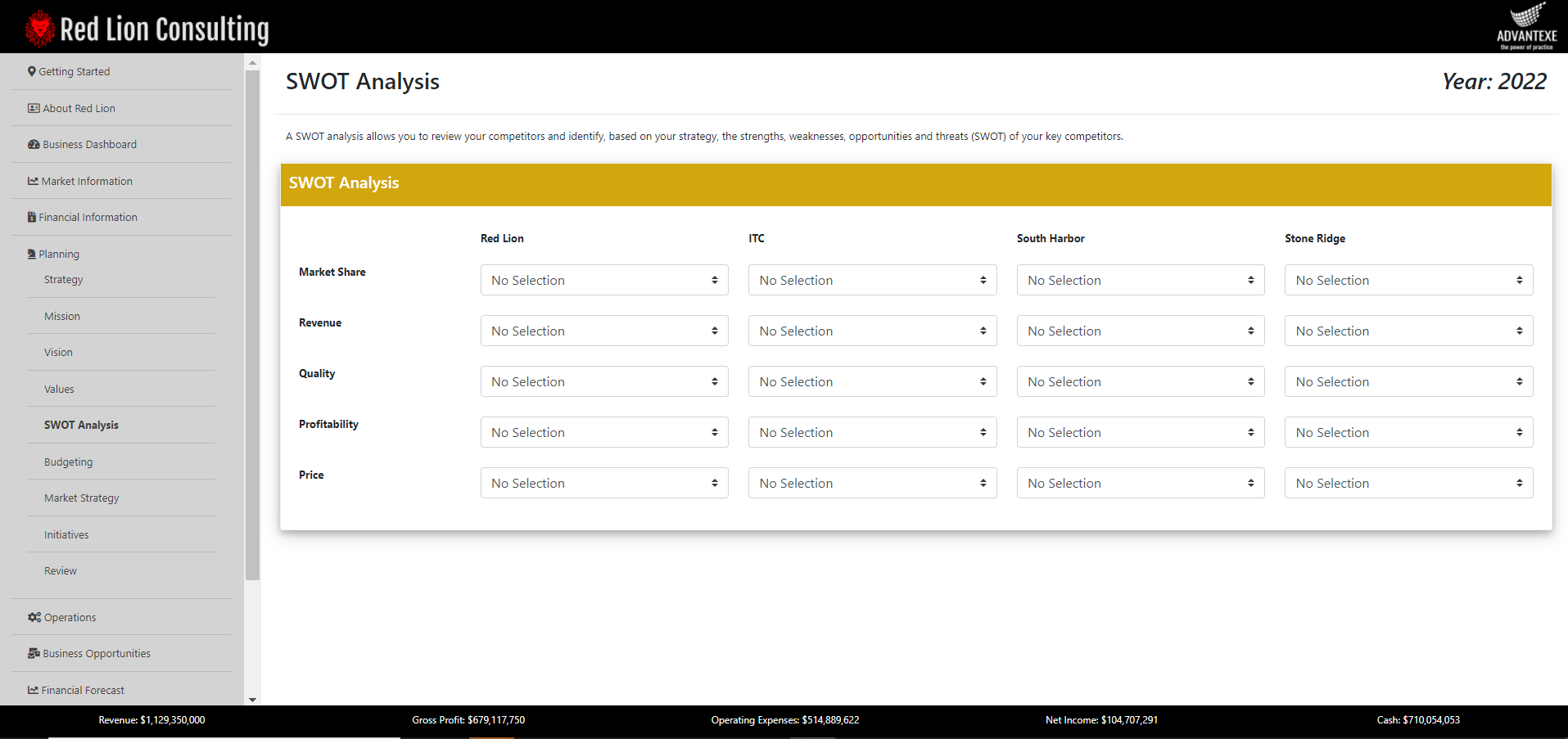This screenshot has width=1568, height=739.
Task: Select Budgeting in the Planning menu
Action: pos(68,461)
